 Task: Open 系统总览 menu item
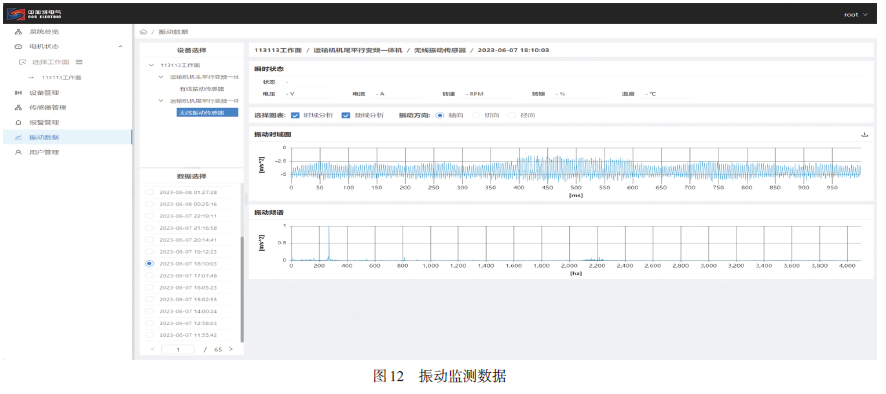click(44, 32)
